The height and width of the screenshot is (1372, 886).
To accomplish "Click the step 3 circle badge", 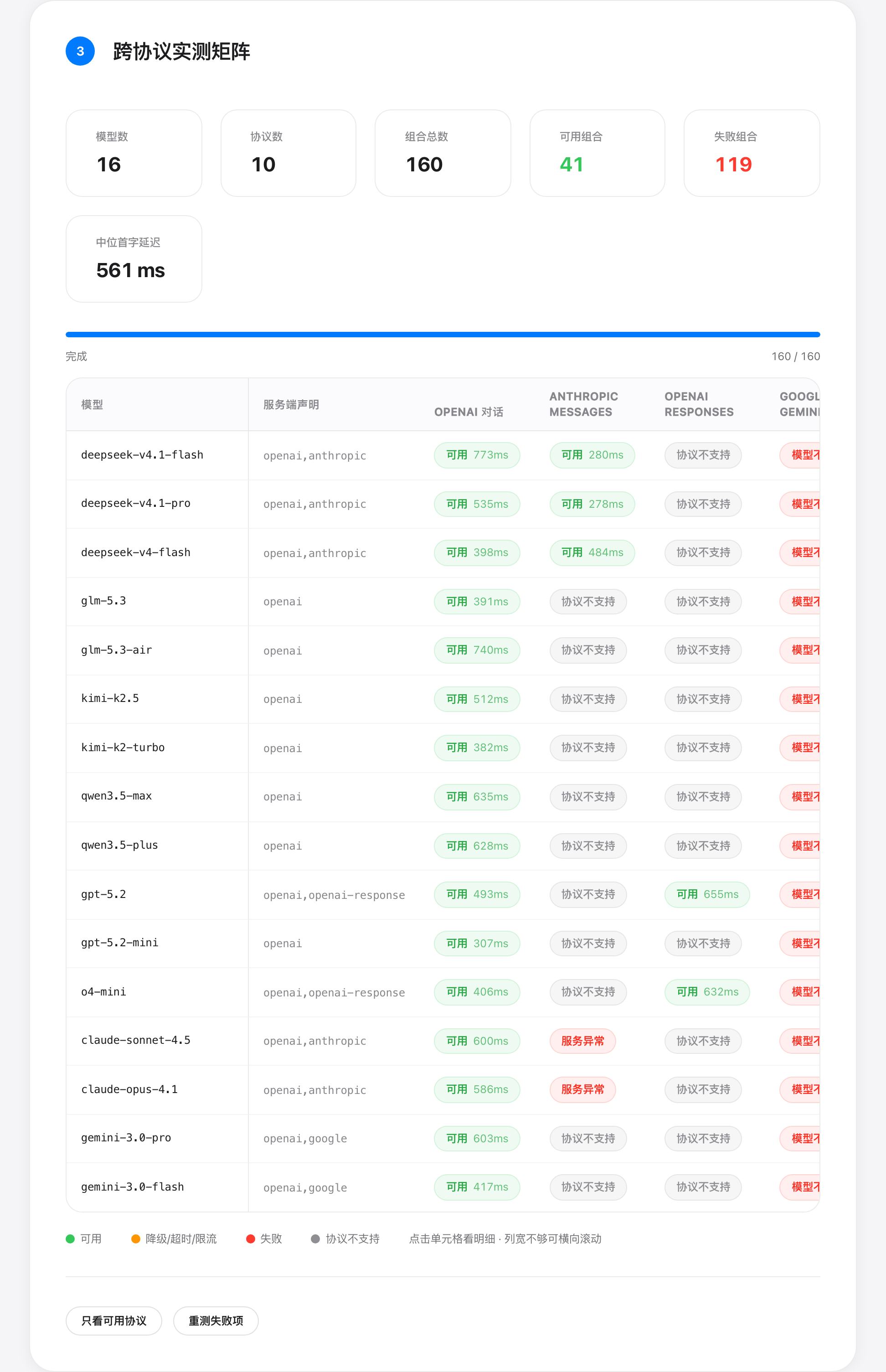I will tap(81, 51).
